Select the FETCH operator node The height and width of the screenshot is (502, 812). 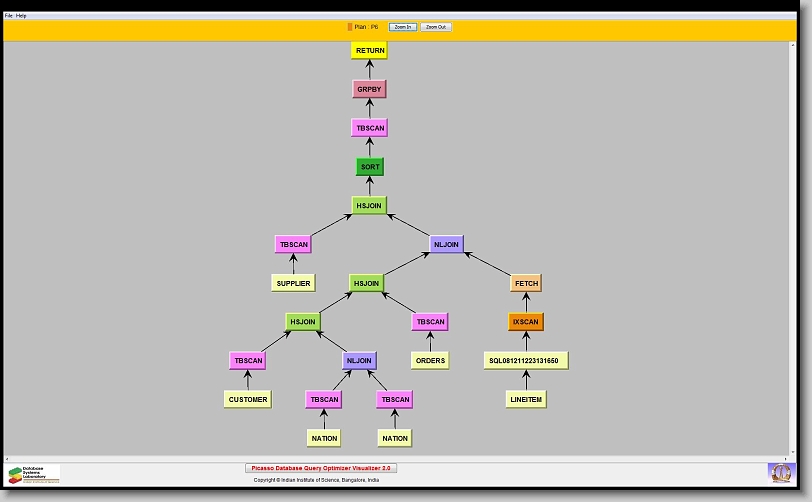click(526, 283)
